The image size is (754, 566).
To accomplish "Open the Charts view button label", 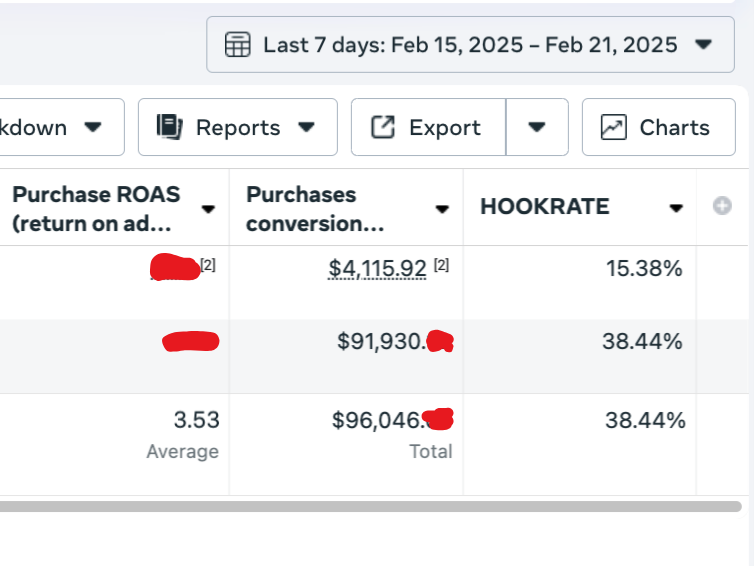I will pos(674,127).
